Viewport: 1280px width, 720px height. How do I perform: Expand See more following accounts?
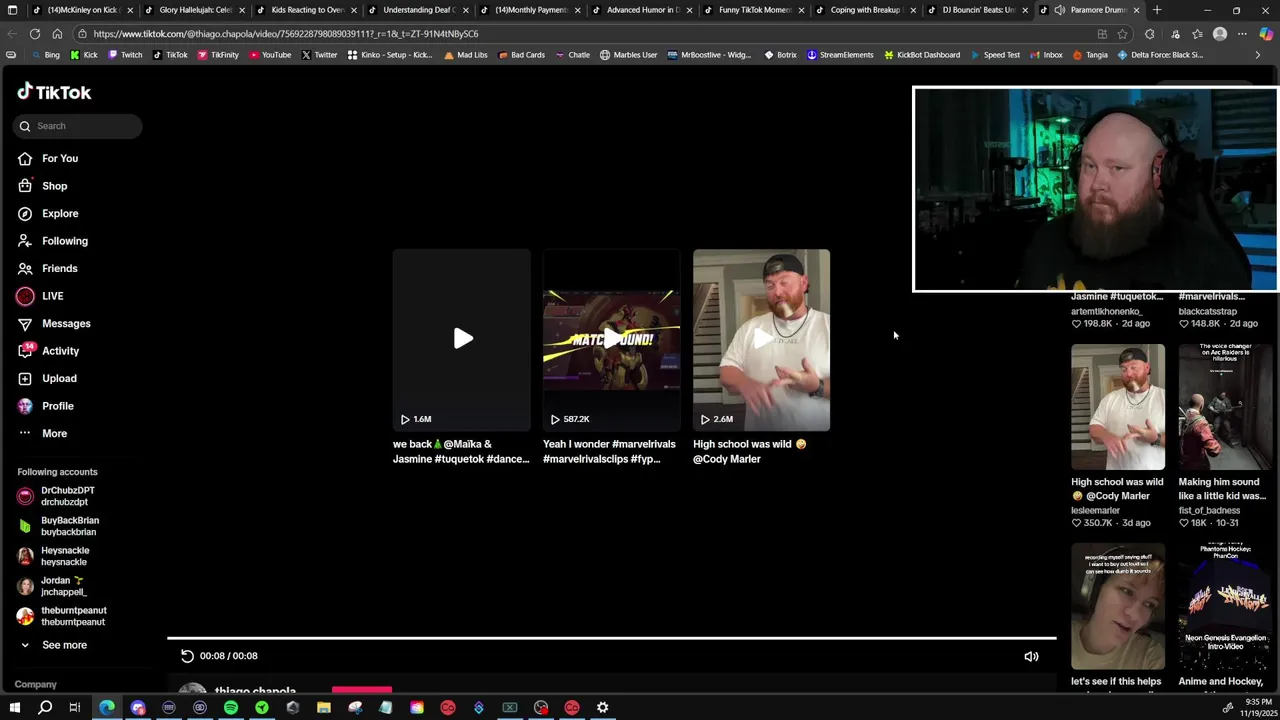point(64,645)
